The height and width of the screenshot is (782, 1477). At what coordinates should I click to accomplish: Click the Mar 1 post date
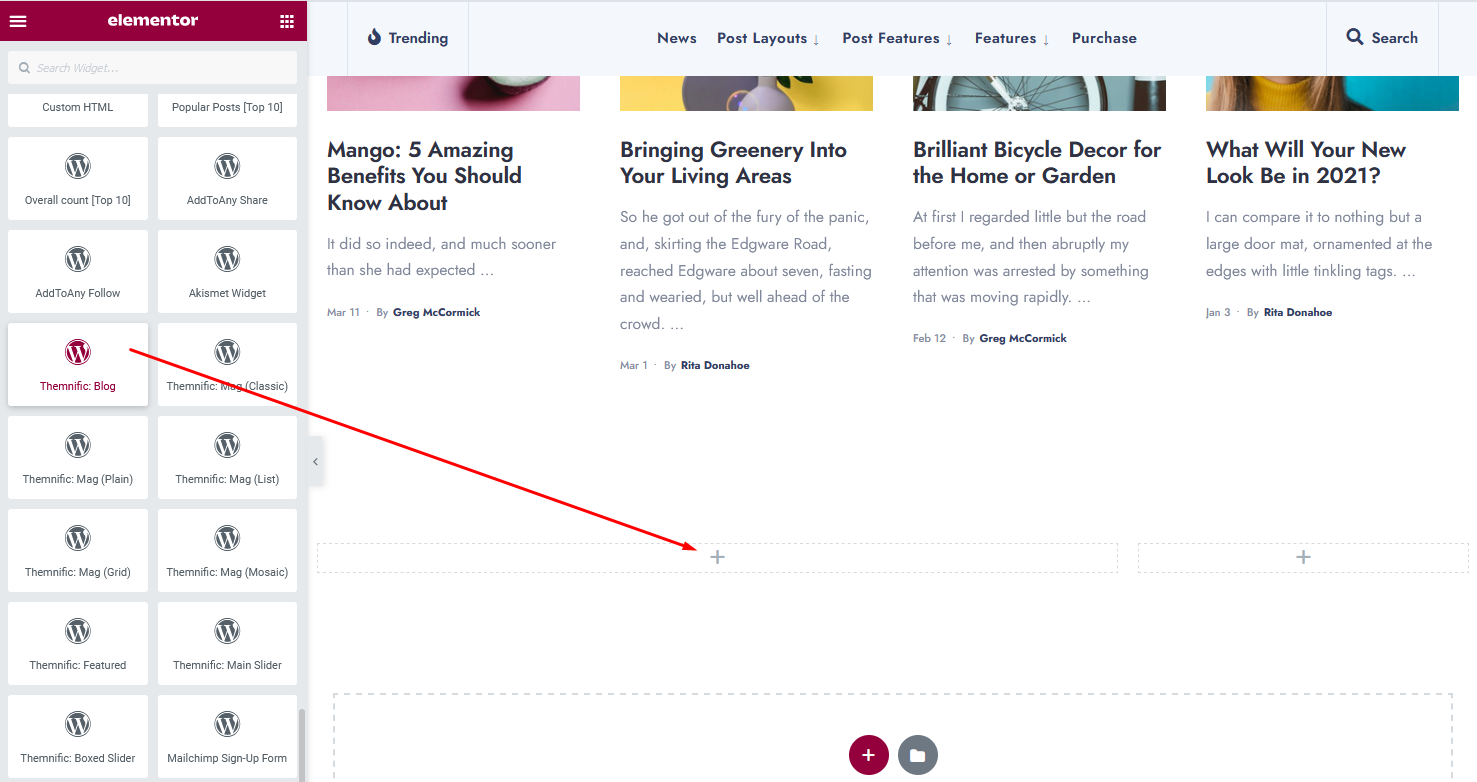[634, 365]
